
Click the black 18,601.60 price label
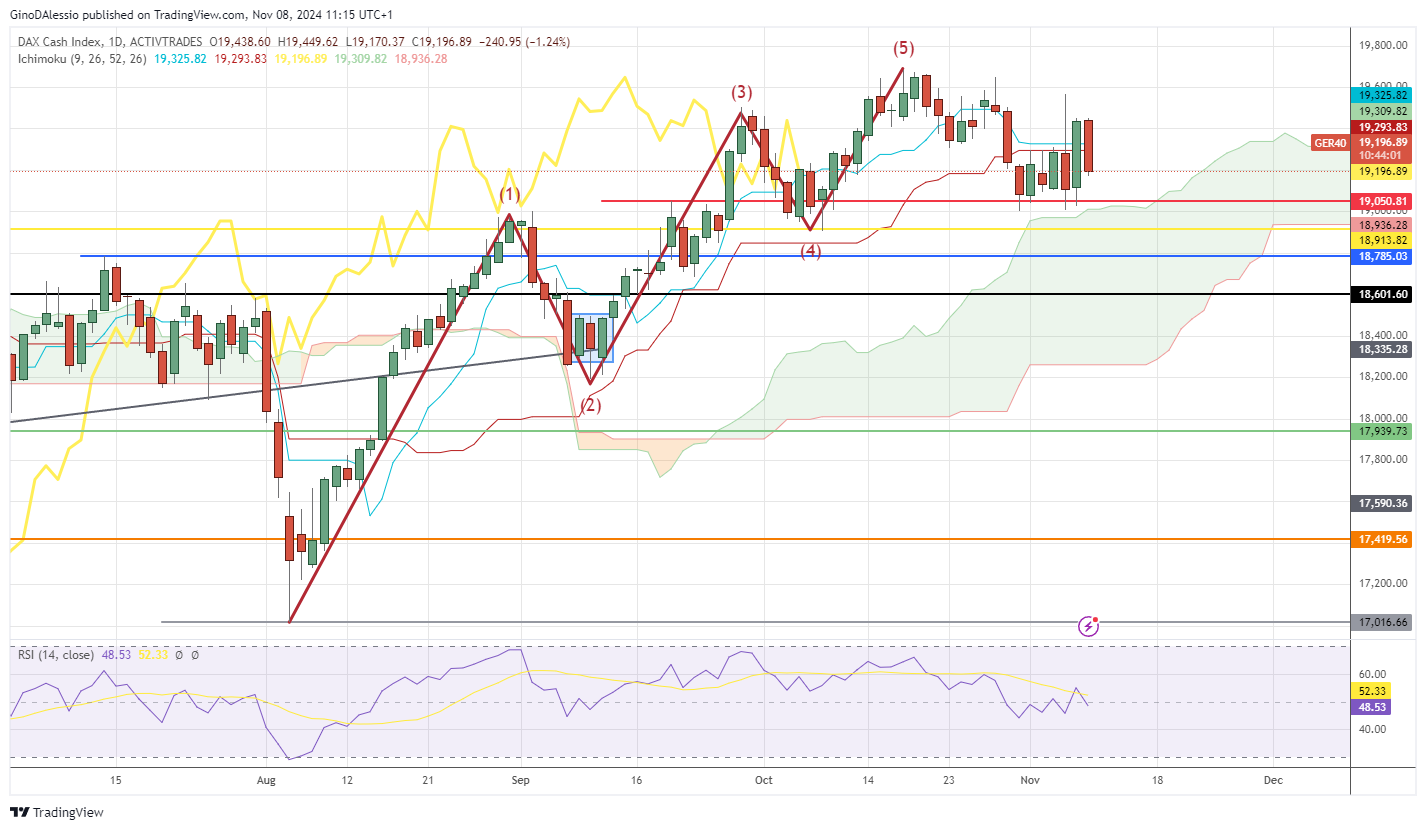(1383, 295)
